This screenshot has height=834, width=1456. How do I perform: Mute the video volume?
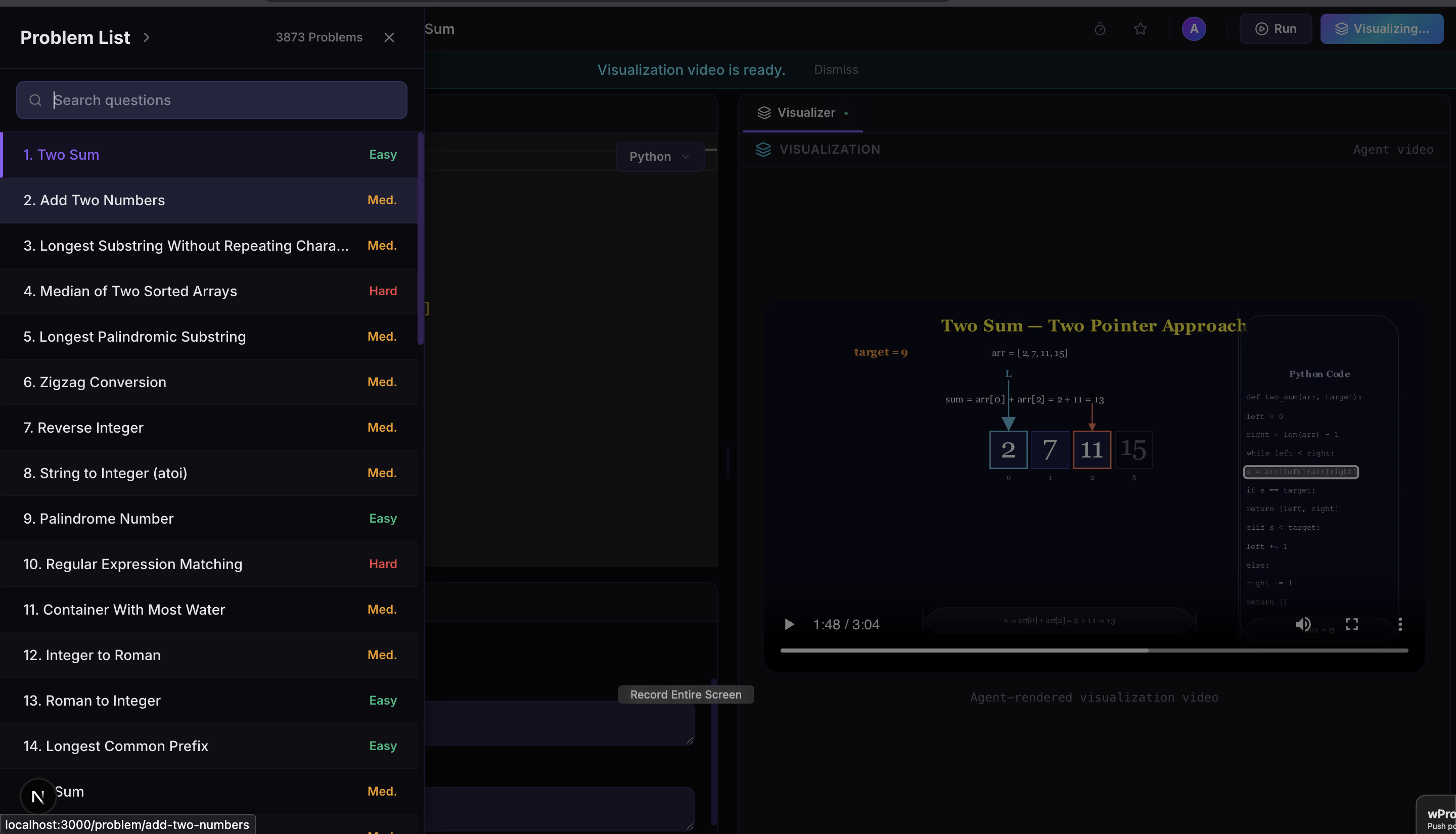(1302, 624)
